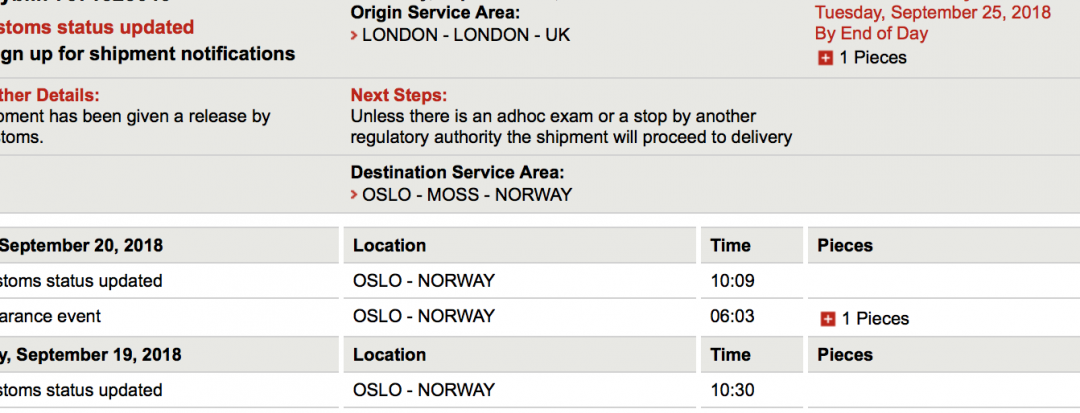
Task: Select the 06:03 time cell
Action: tap(730, 317)
